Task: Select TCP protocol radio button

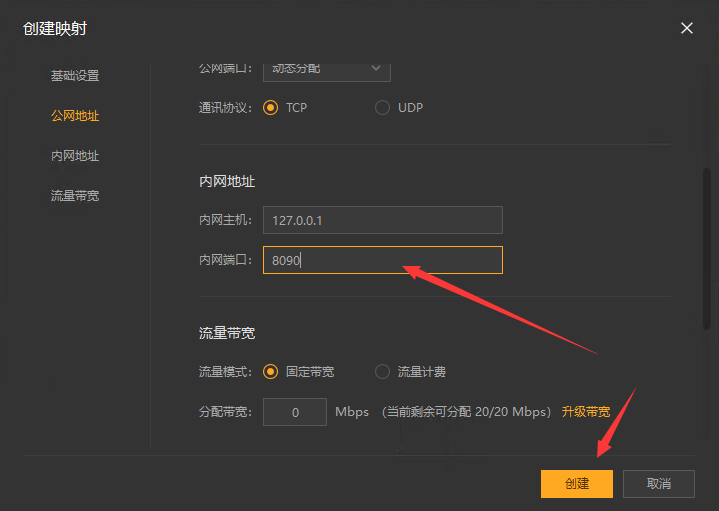Action: click(x=271, y=108)
